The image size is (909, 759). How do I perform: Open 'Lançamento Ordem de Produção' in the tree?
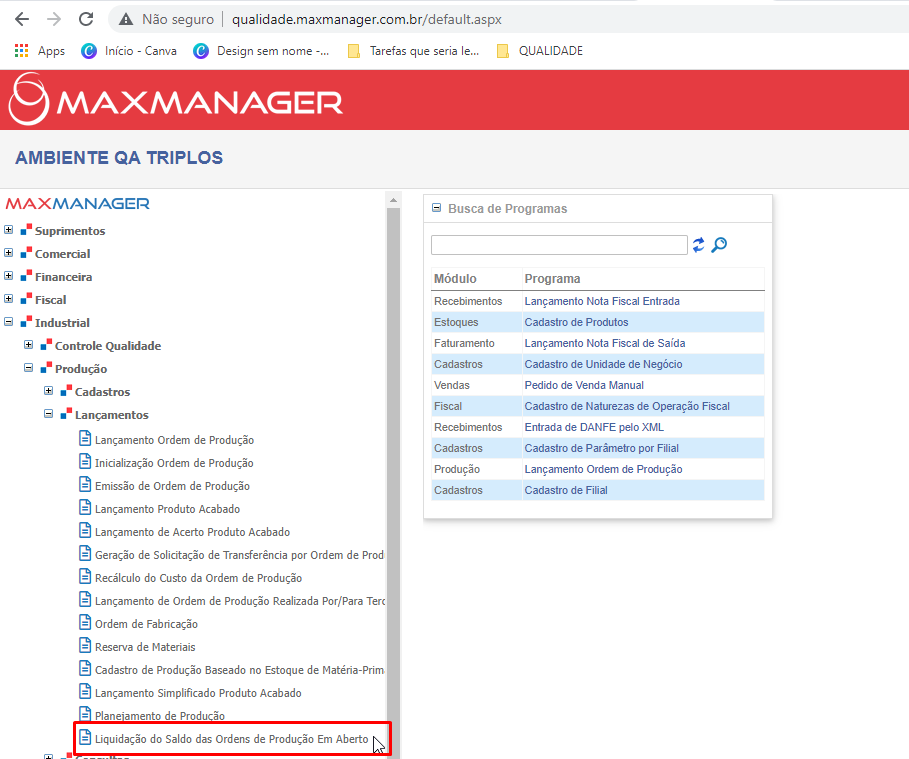point(174,440)
